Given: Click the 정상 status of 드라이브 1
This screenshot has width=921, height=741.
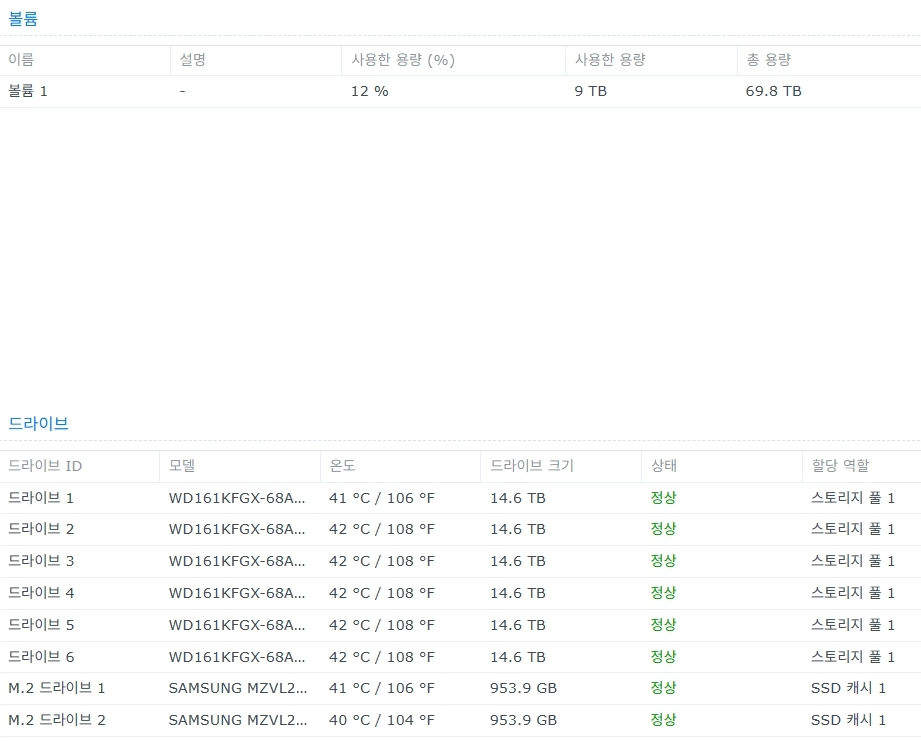Looking at the screenshot, I should click(x=664, y=498).
